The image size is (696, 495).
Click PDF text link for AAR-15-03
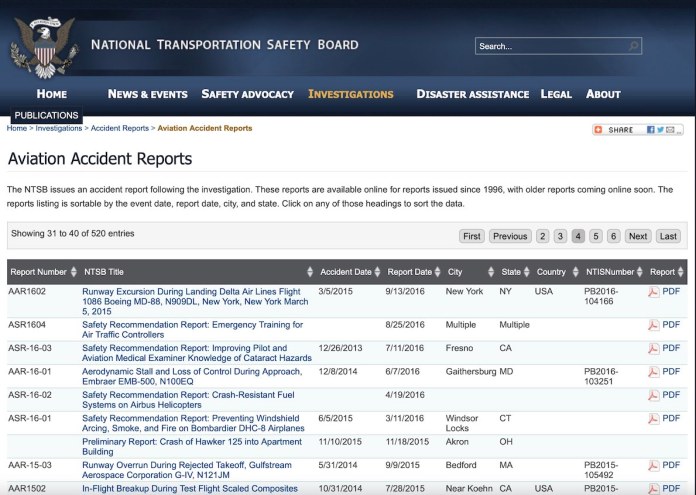pyautogui.click(x=671, y=465)
